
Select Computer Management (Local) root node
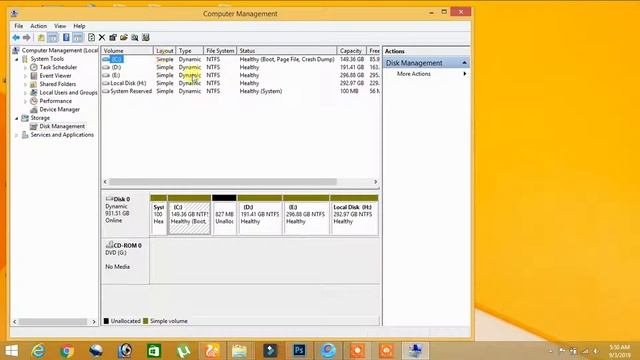pyautogui.click(x=60, y=50)
